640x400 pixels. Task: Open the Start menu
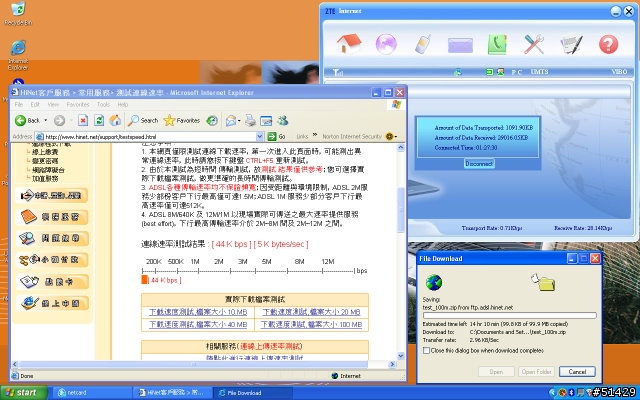(24, 393)
